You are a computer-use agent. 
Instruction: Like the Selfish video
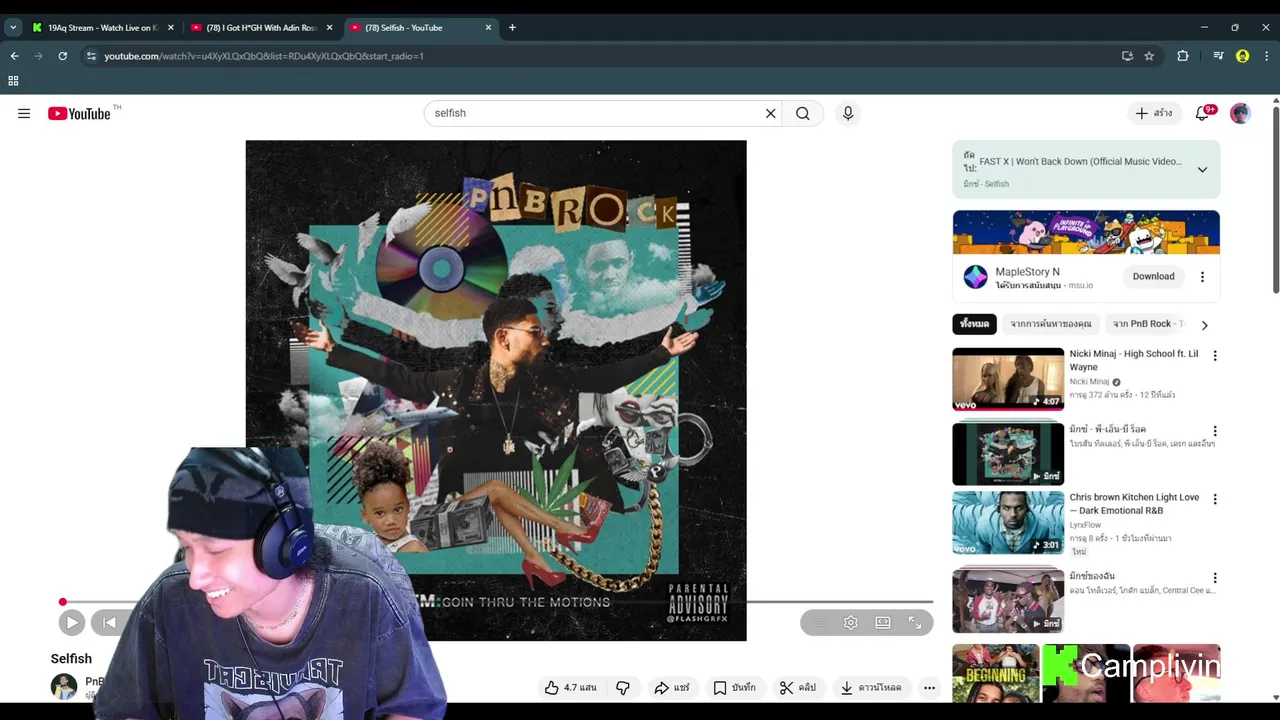(x=570, y=687)
